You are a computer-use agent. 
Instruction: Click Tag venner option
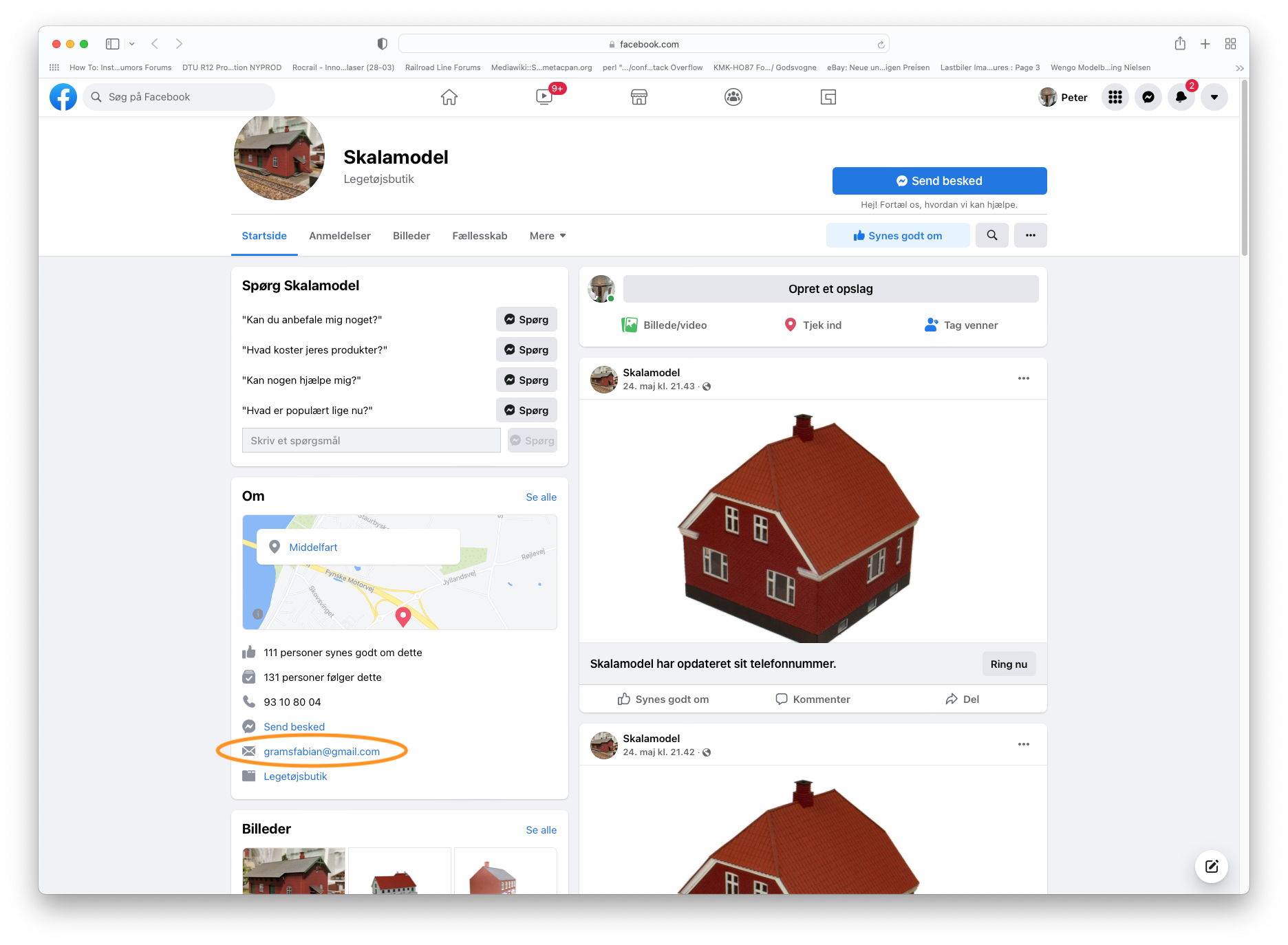[x=961, y=325]
